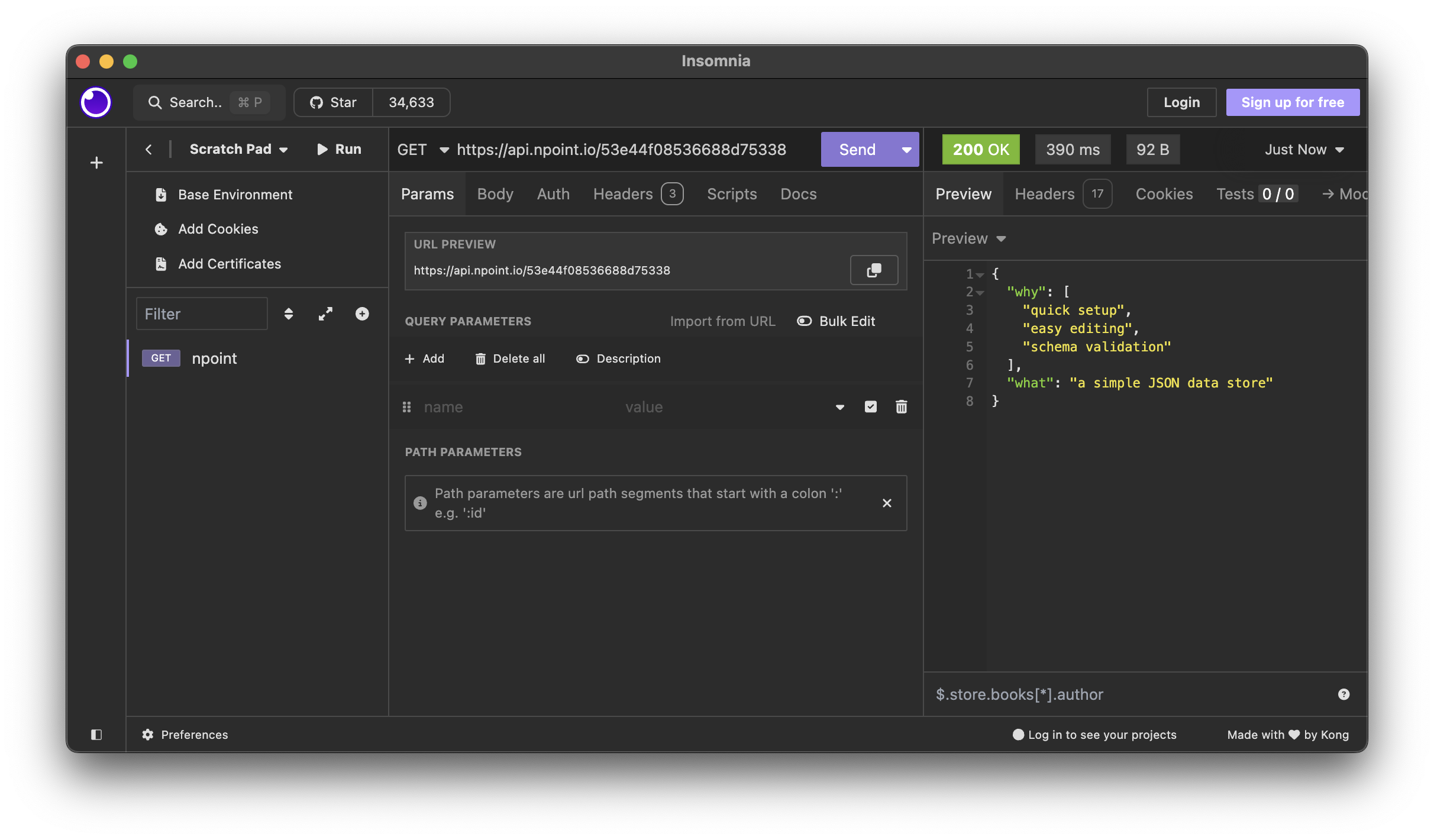Switch to the Auth tab
The image size is (1434, 840).
(553, 194)
